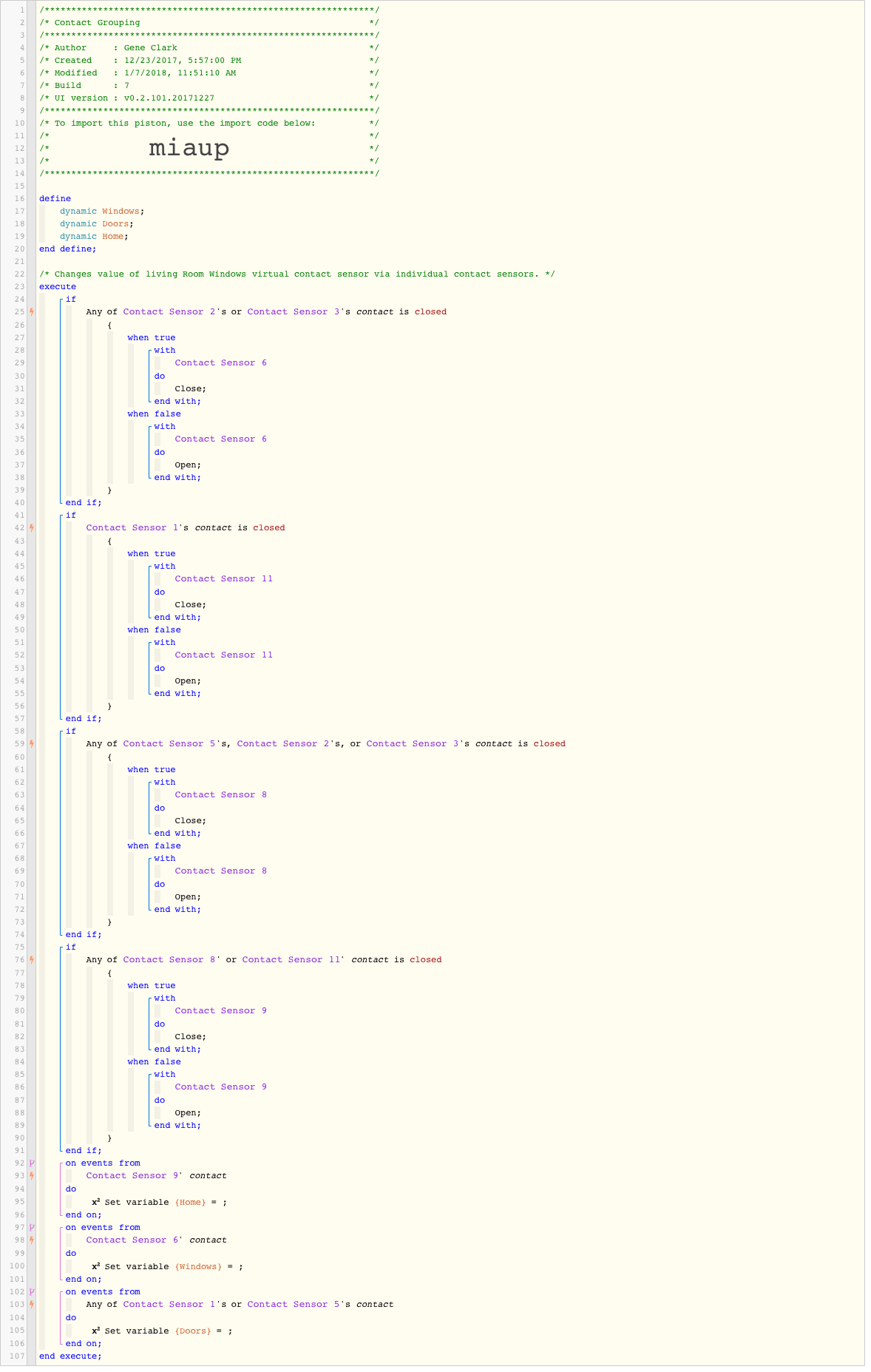This screenshot has width=871, height=1372.
Task: Click the 'Open;' action on line 54
Action: [x=188, y=681]
